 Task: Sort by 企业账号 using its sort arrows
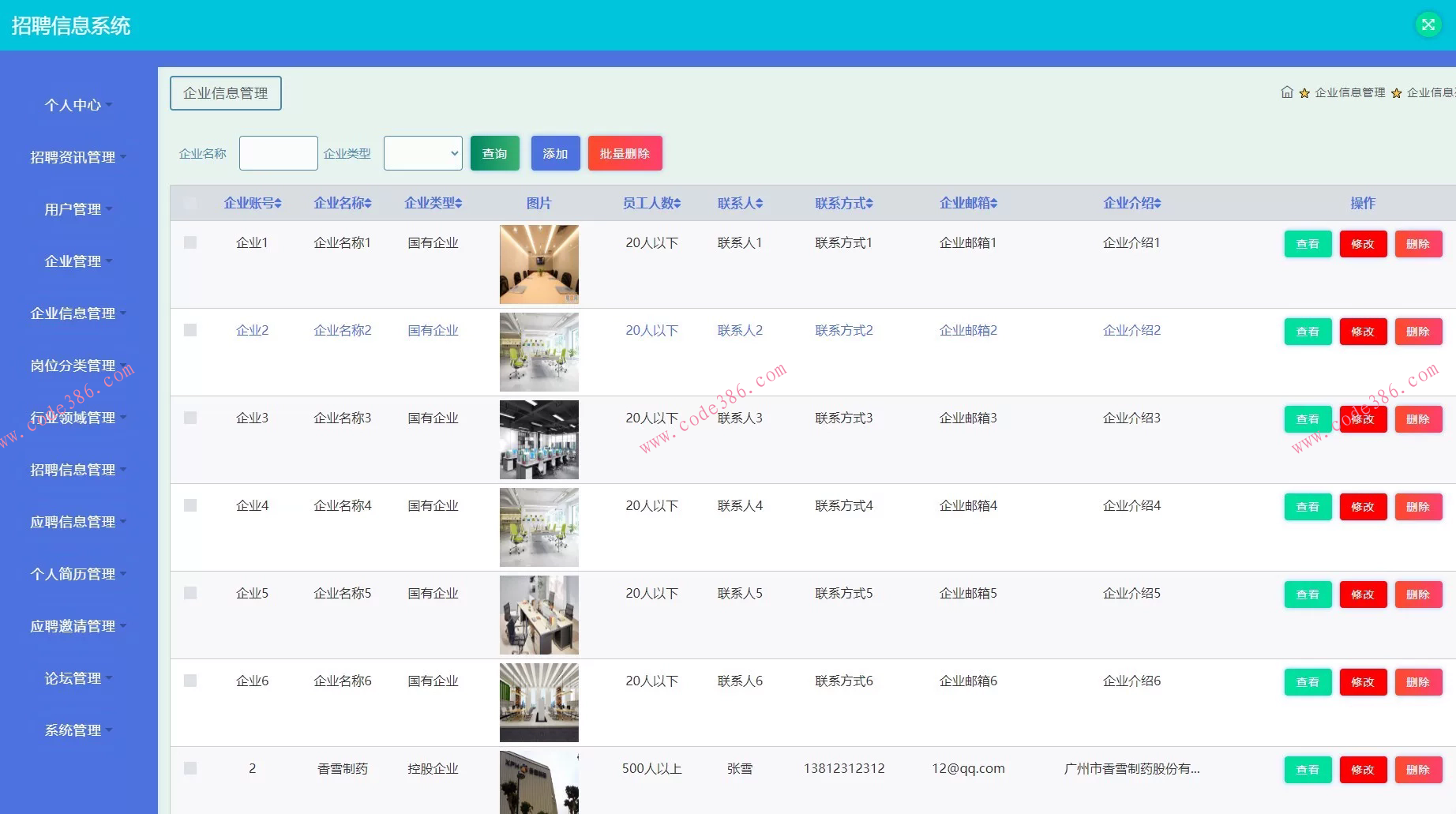(279, 203)
